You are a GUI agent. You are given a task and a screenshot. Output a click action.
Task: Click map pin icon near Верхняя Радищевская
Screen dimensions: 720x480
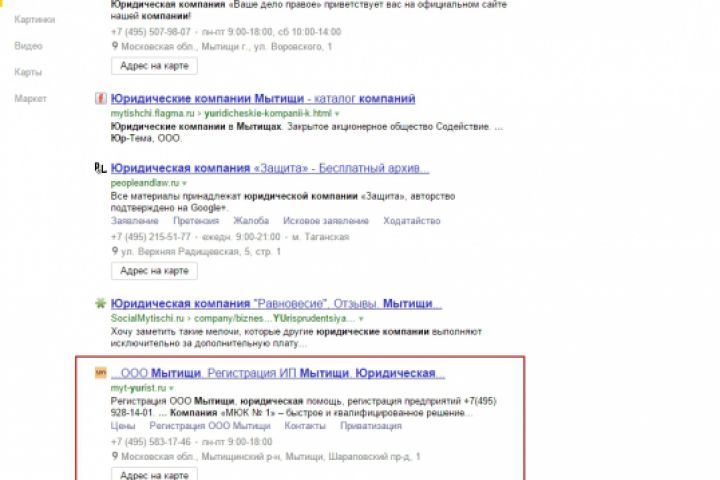click(x=115, y=251)
